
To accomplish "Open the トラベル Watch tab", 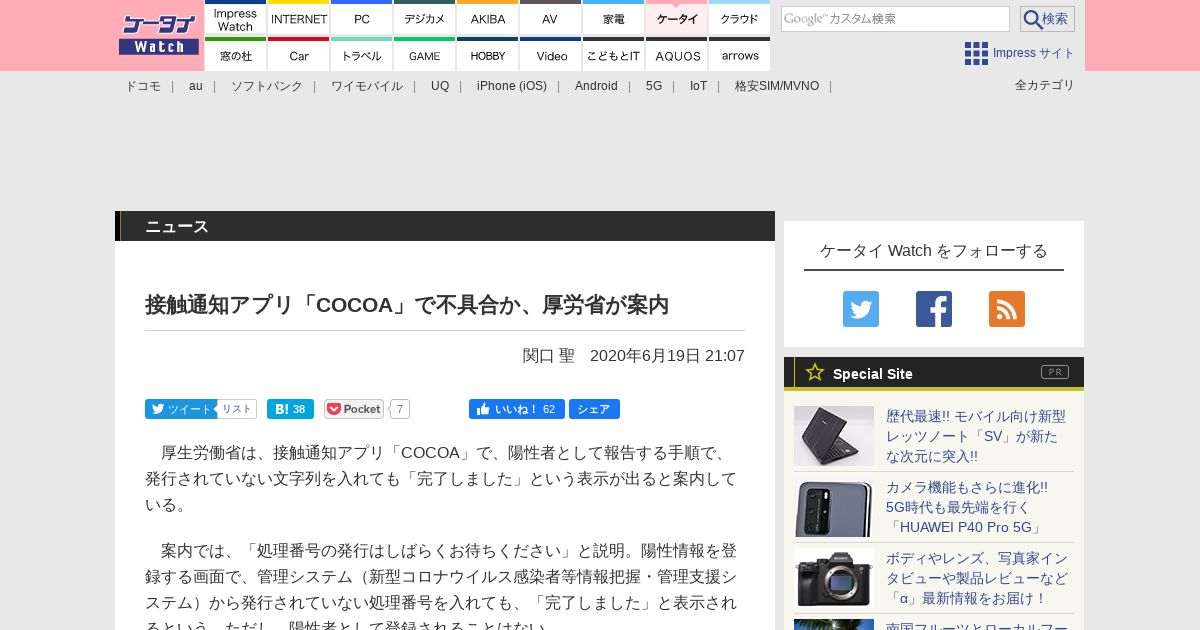I will coord(362,55).
